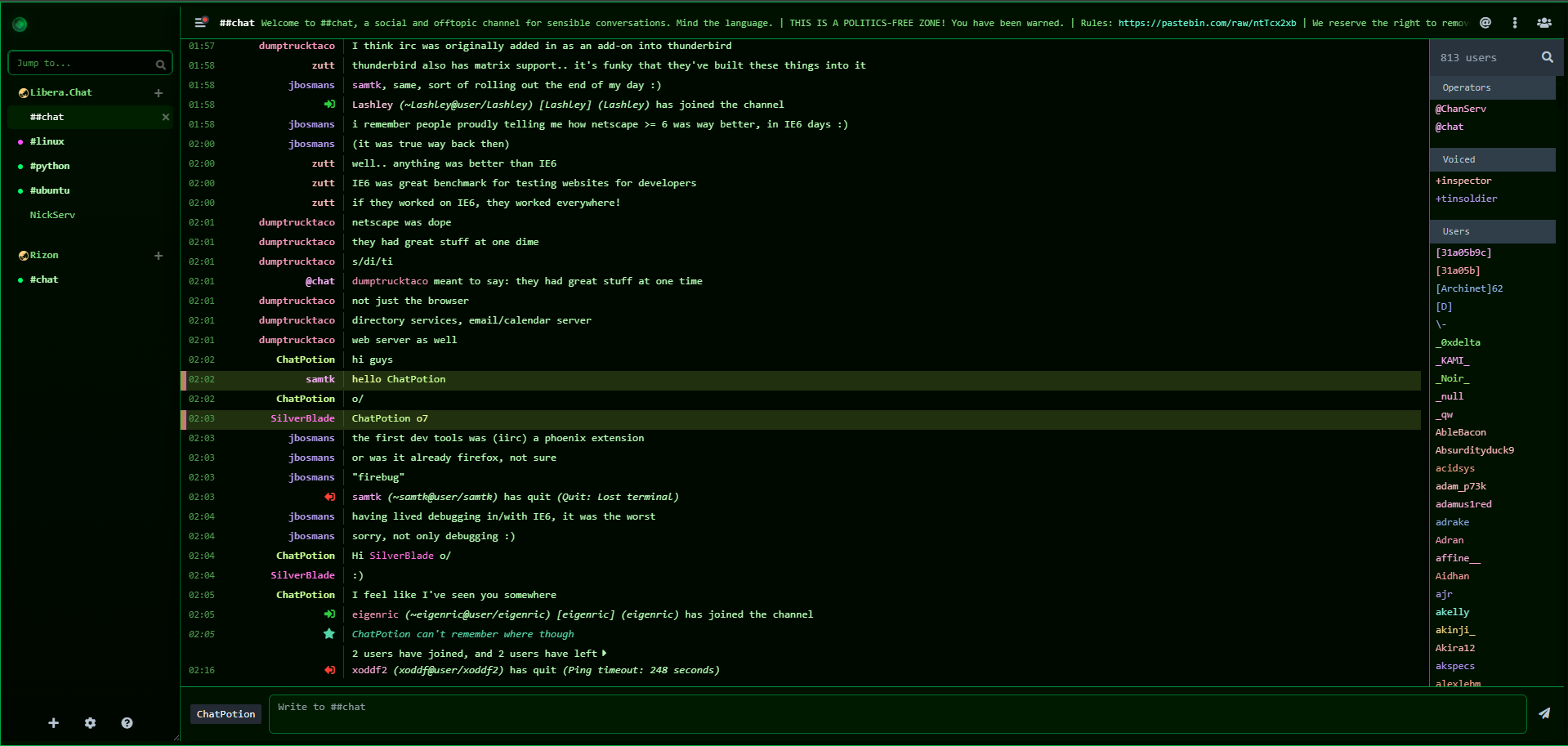Click the Libera.Chat network icon
Screen dimensions: 1568x746
(24, 93)
